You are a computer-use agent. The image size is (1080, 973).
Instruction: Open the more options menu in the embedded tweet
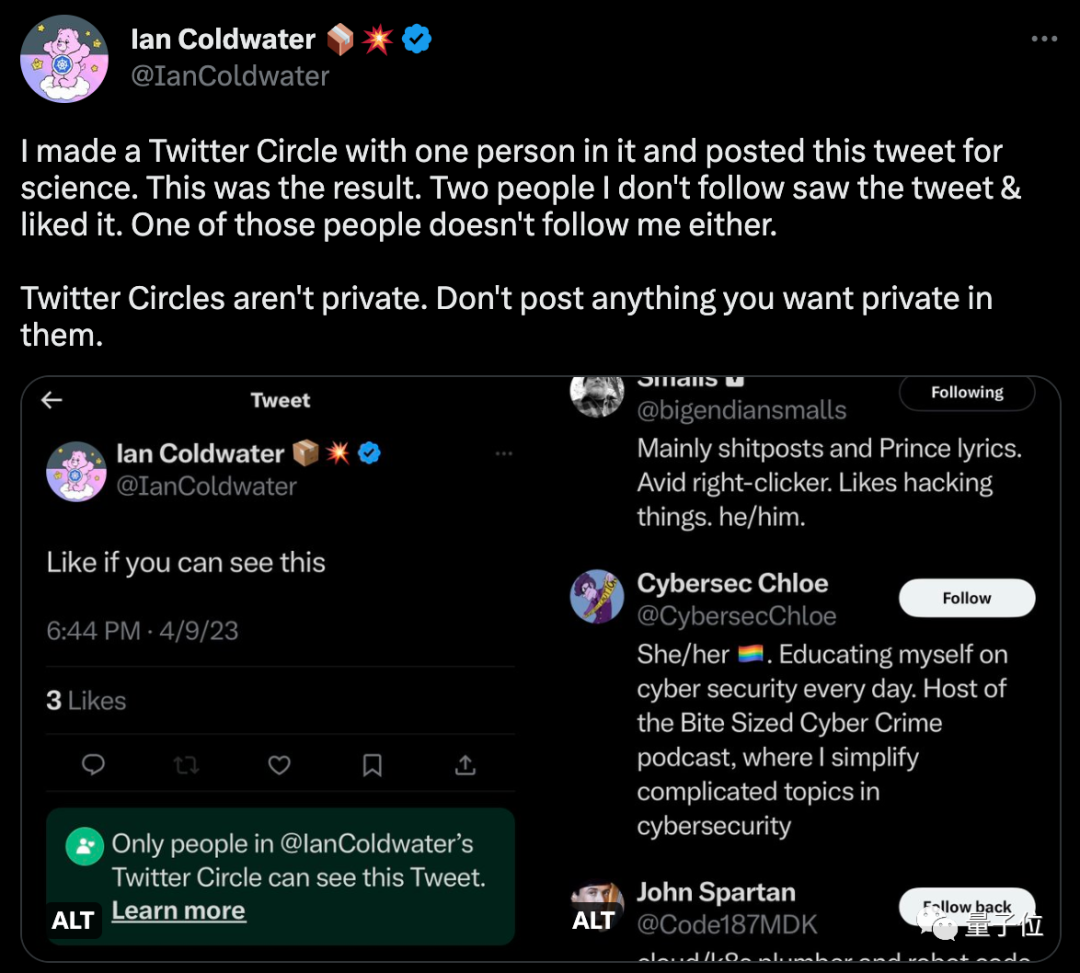pyautogui.click(x=504, y=454)
